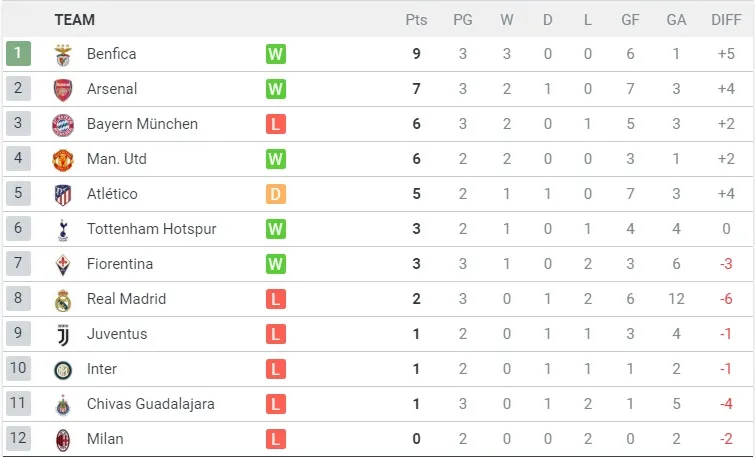This screenshot has height=457, width=755.
Task: Click the Arsenal club crest icon
Action: pyautogui.click(x=63, y=89)
